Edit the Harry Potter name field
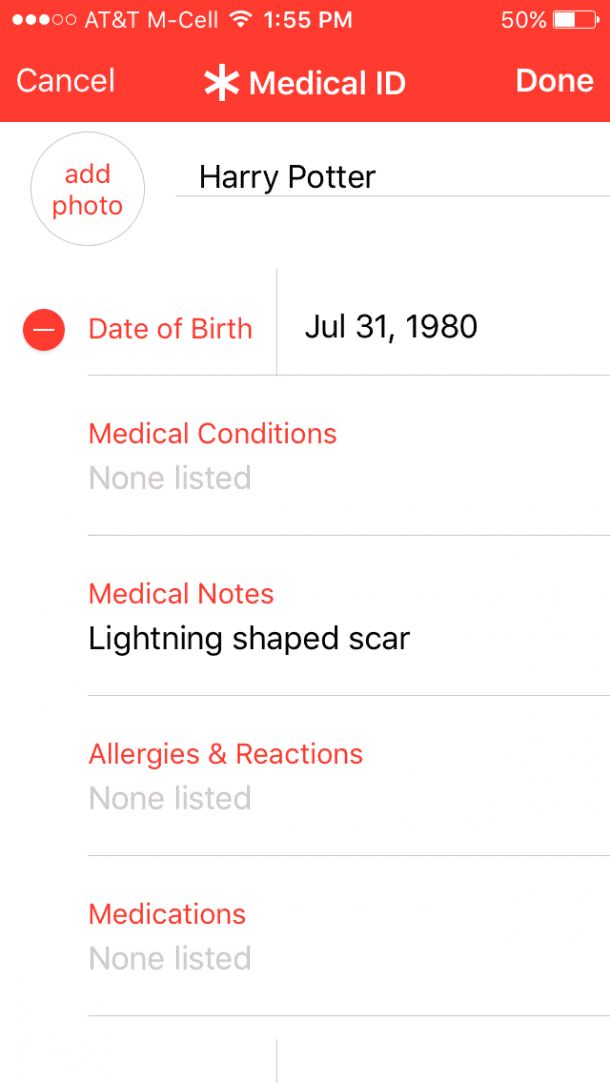Screen dimensions: 610x1083 (287, 176)
